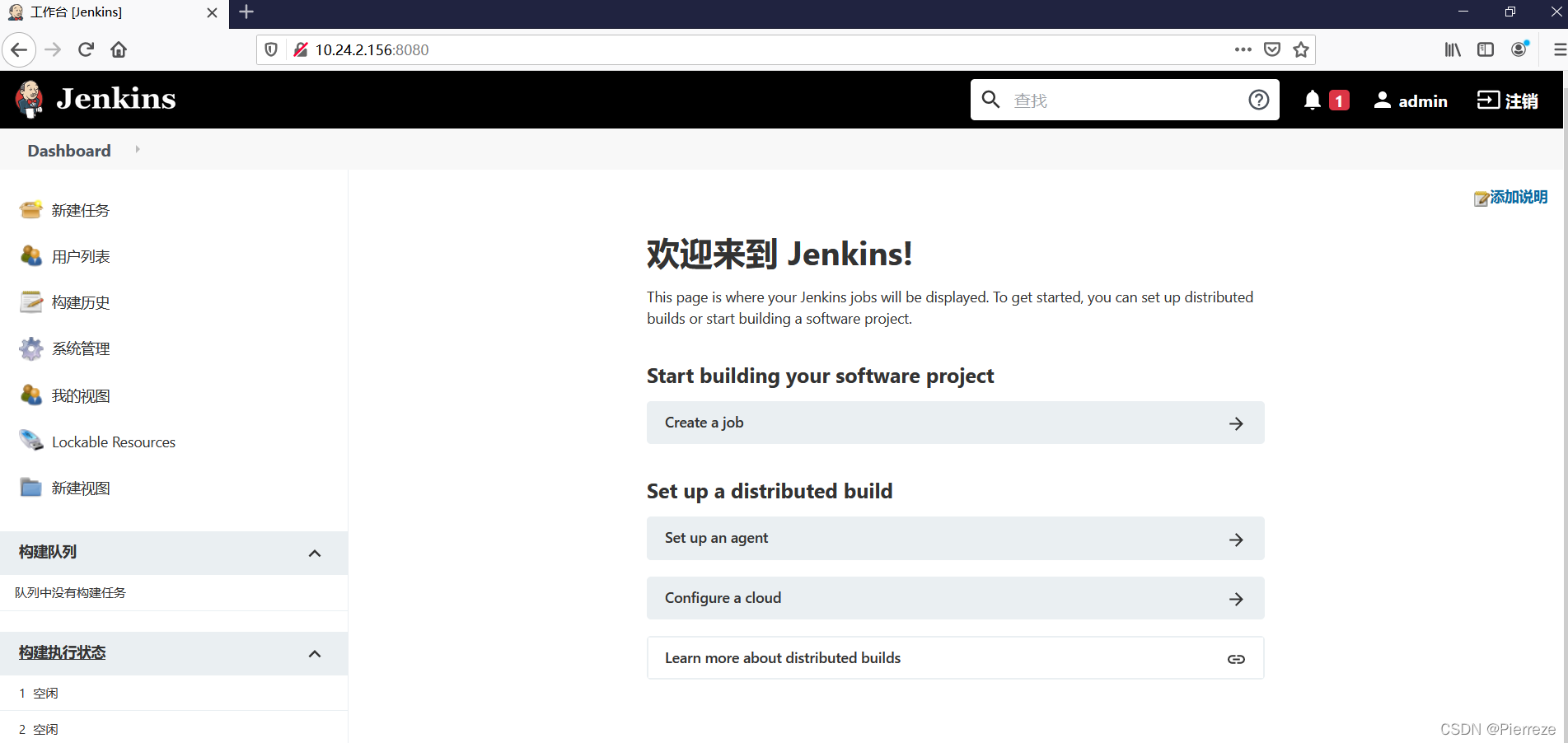This screenshot has width=1568, height=743.
Task: Click the Jenkins title text in header
Action: click(116, 99)
